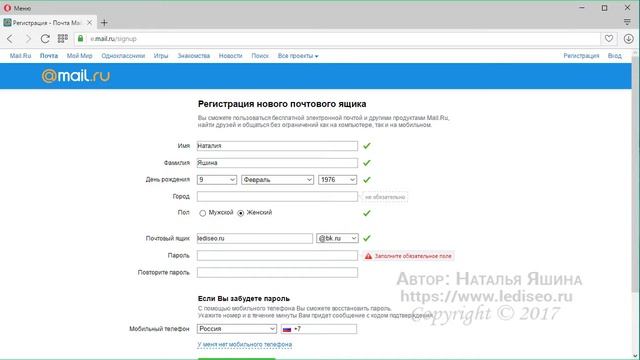Click the Russian flag icon in phone field
Screen dimensions: 640x360
(x=287, y=329)
